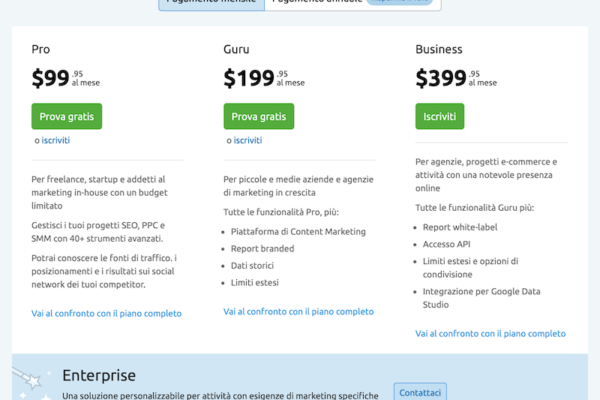Open full plan comparison link under Guru
The height and width of the screenshot is (400, 600).
[298, 311]
